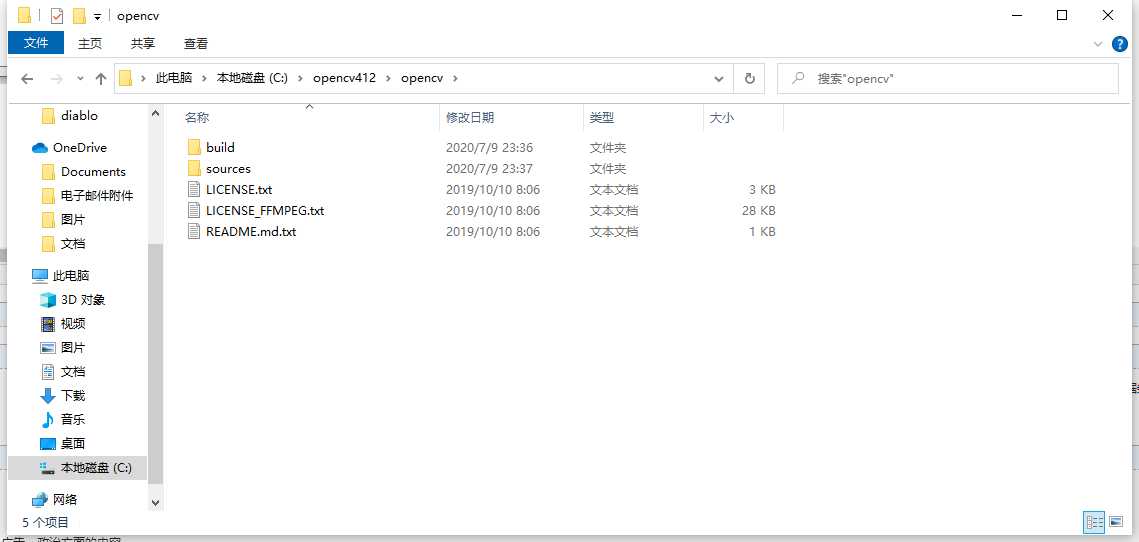Select README.md.txt file icon
The image size is (1139, 542).
[193, 232]
